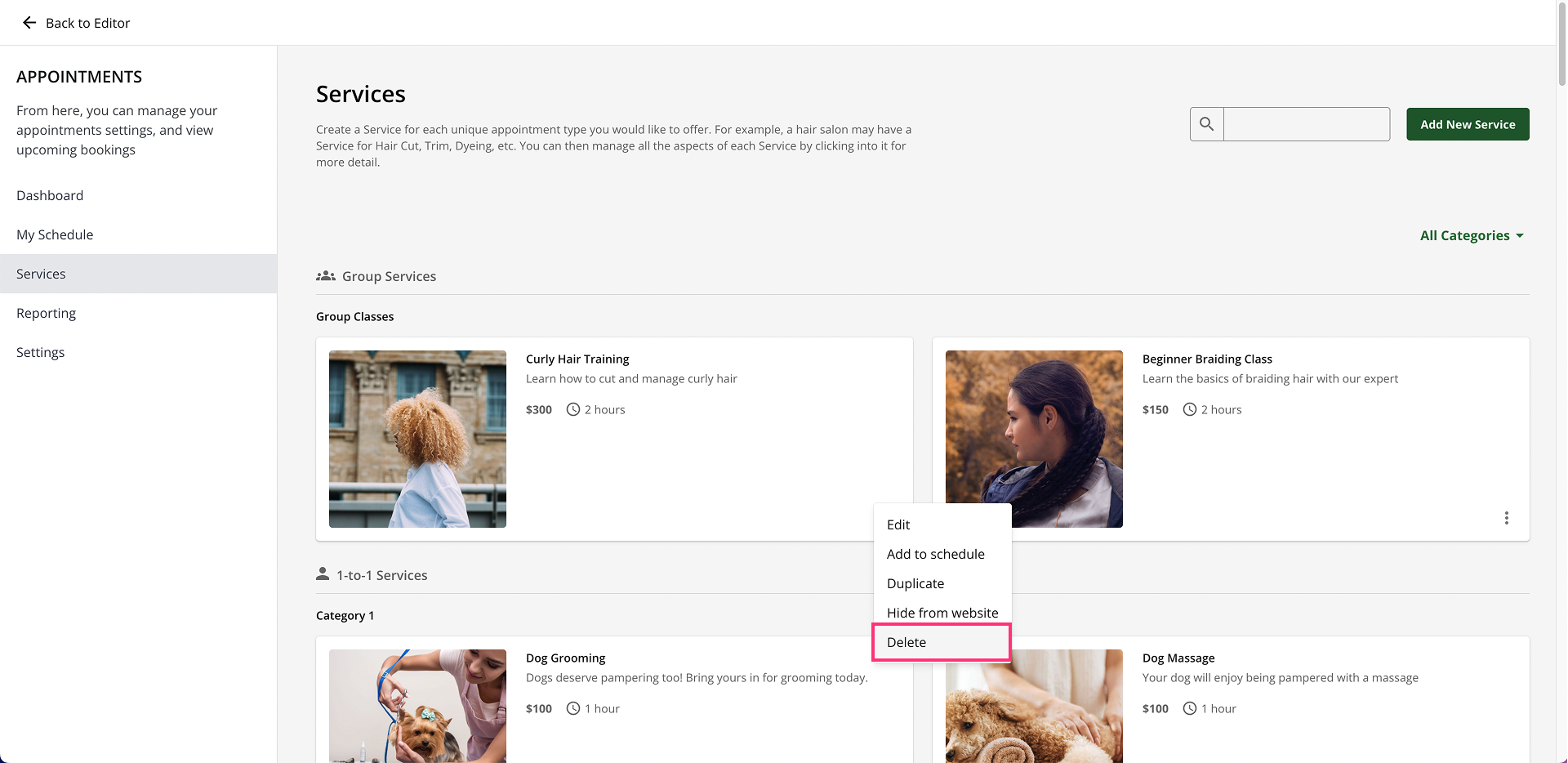Click the 1-to-1 Services person icon
Viewport: 1568px width, 763px height.
(323, 574)
